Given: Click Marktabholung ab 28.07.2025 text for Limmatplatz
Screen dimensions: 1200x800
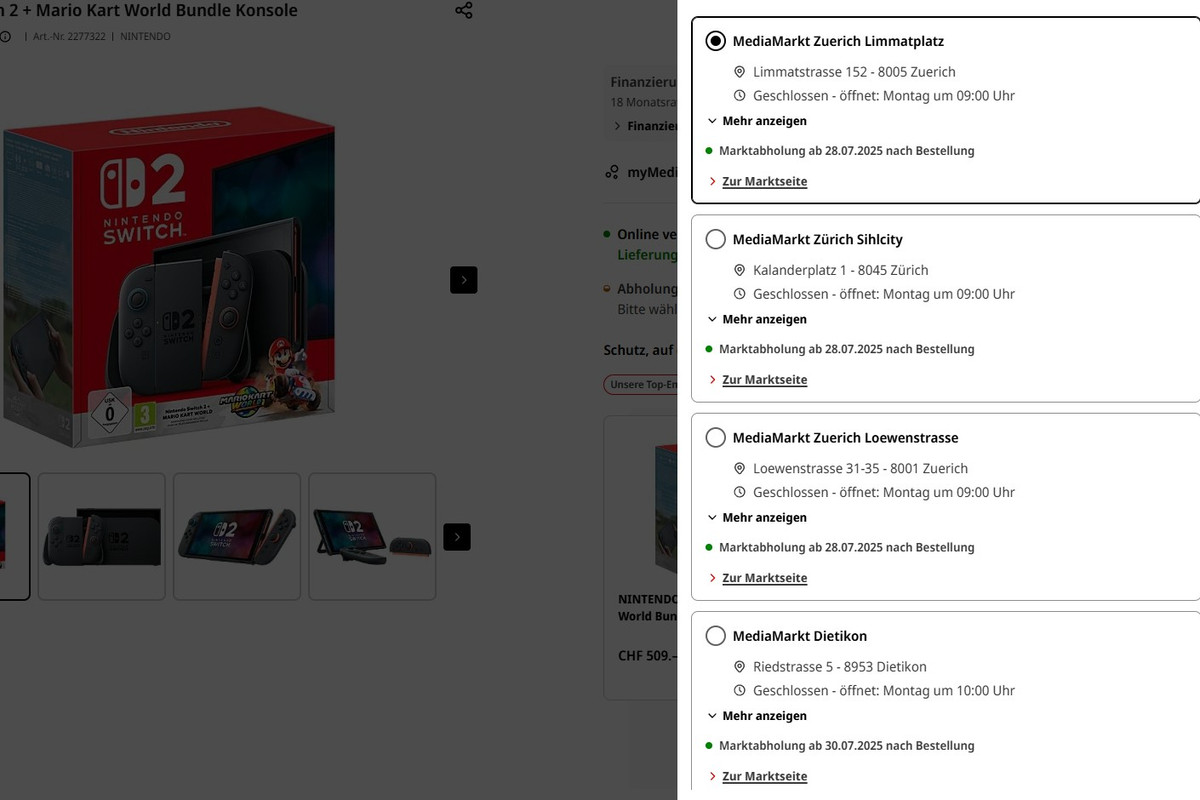Looking at the screenshot, I should (x=846, y=151).
